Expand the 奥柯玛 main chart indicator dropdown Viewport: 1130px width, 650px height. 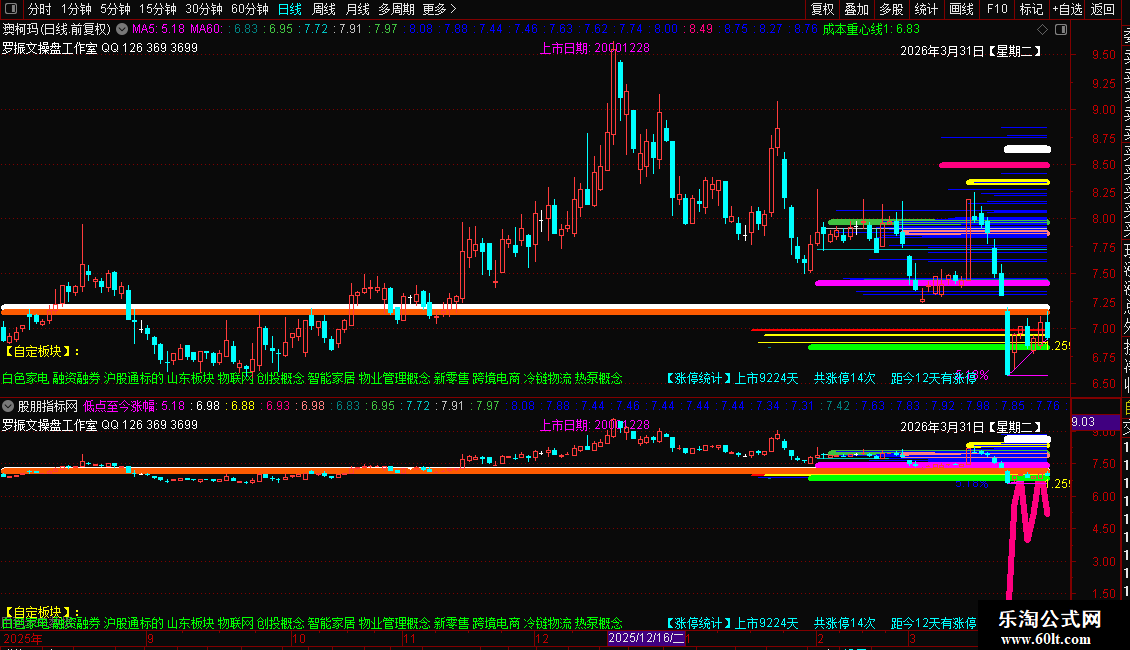tap(122, 29)
